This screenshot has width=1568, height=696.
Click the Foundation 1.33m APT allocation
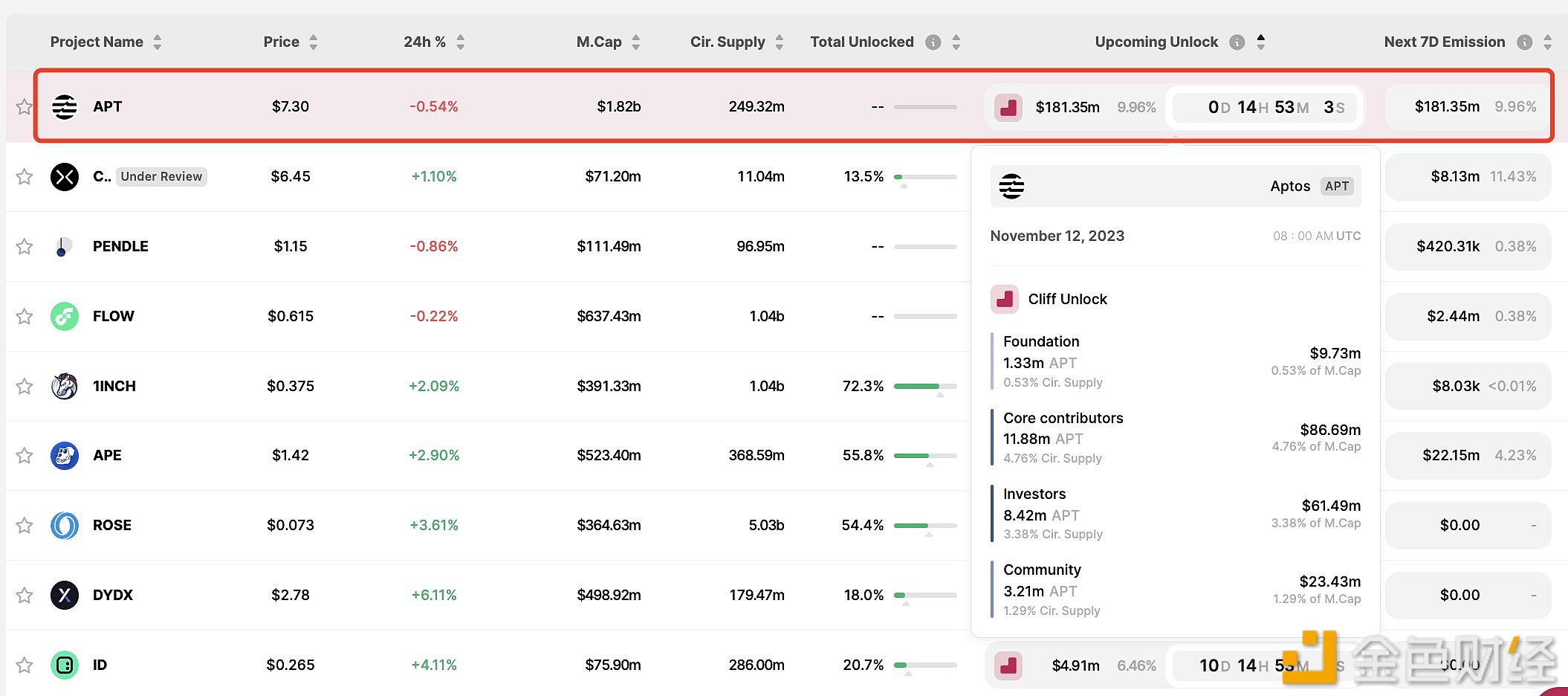tap(1176, 362)
